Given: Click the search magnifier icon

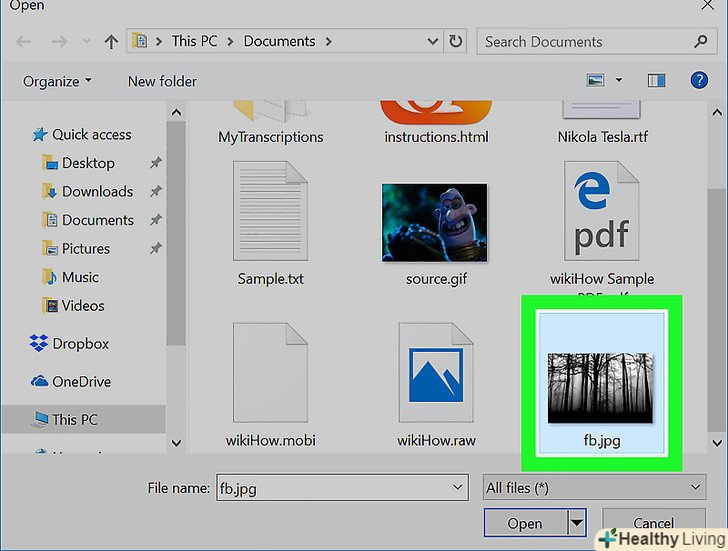Looking at the screenshot, I should coord(700,42).
